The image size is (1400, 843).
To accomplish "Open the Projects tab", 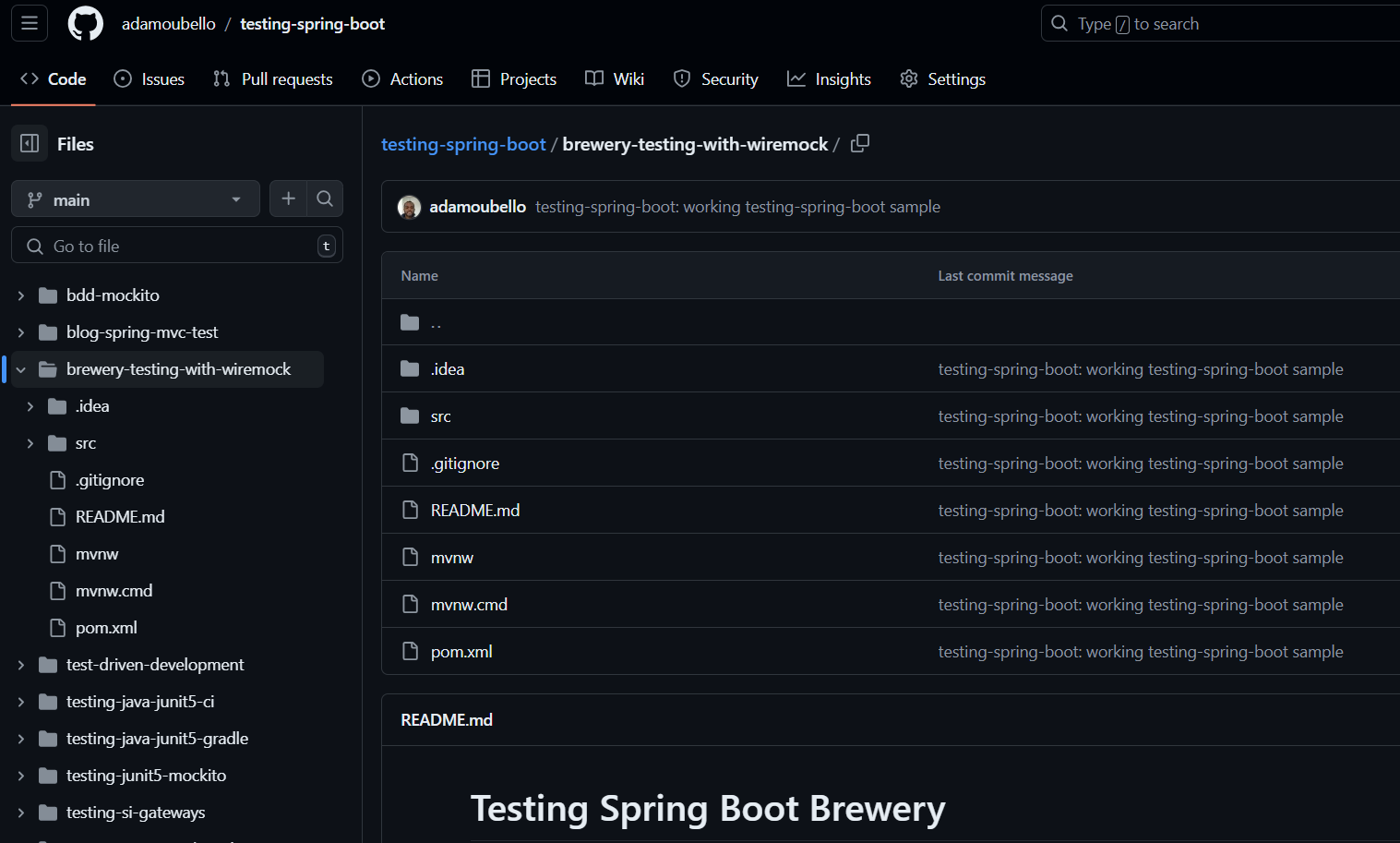I will point(513,78).
